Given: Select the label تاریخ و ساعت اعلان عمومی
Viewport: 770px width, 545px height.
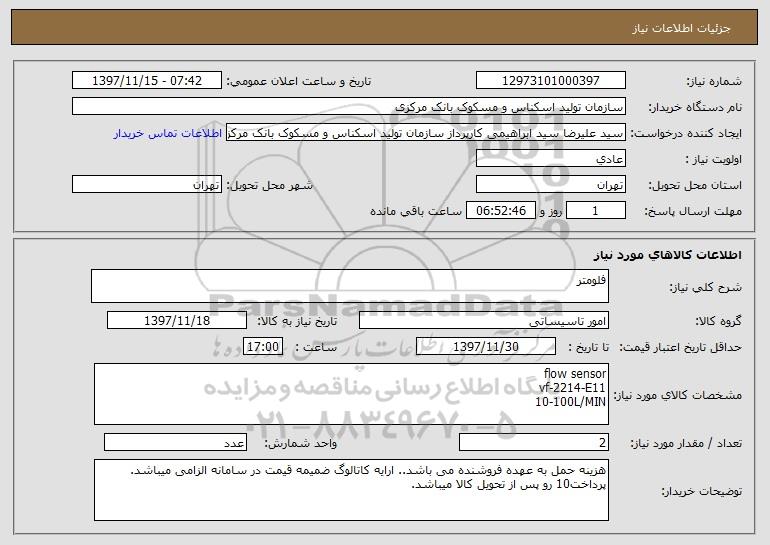Looking at the screenshot, I should [x=299, y=82].
